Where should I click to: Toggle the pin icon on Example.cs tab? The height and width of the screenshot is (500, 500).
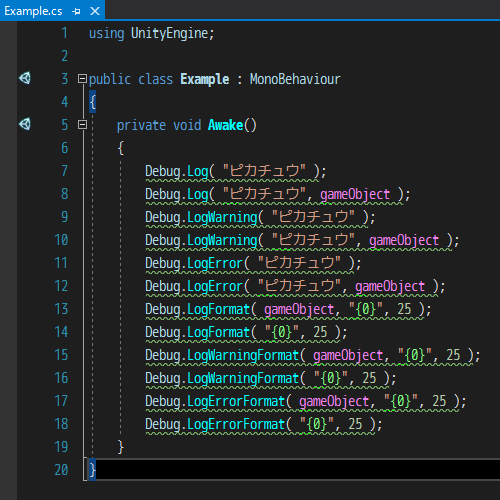coord(76,11)
